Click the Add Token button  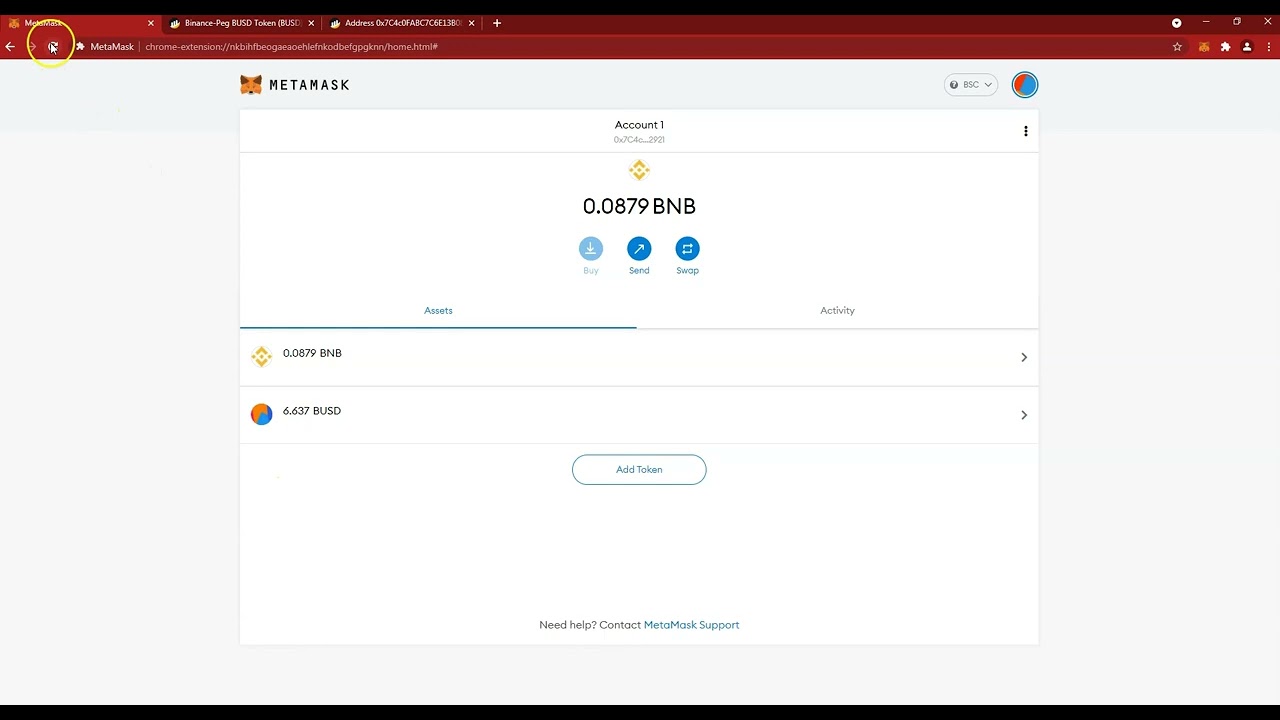click(639, 469)
